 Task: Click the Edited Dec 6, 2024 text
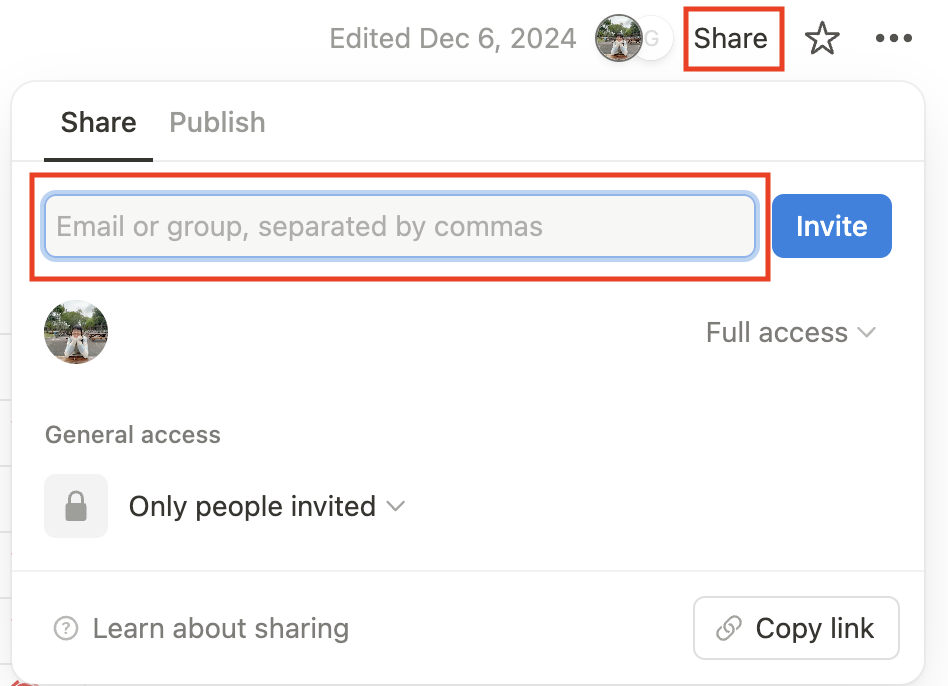(453, 39)
